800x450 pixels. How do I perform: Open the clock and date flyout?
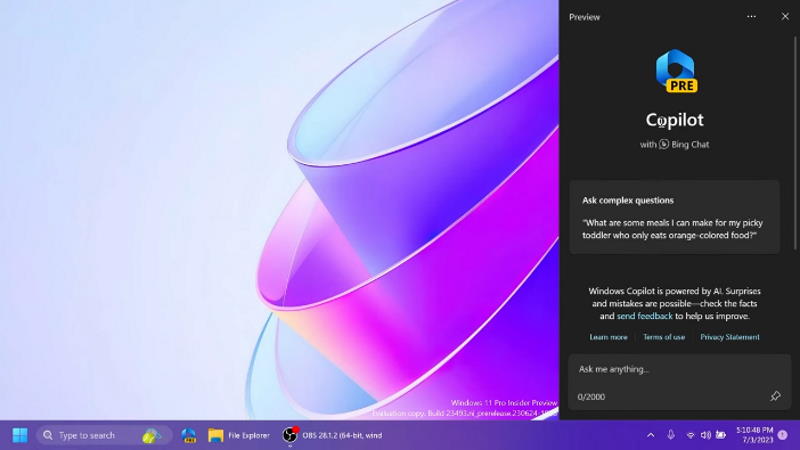755,435
